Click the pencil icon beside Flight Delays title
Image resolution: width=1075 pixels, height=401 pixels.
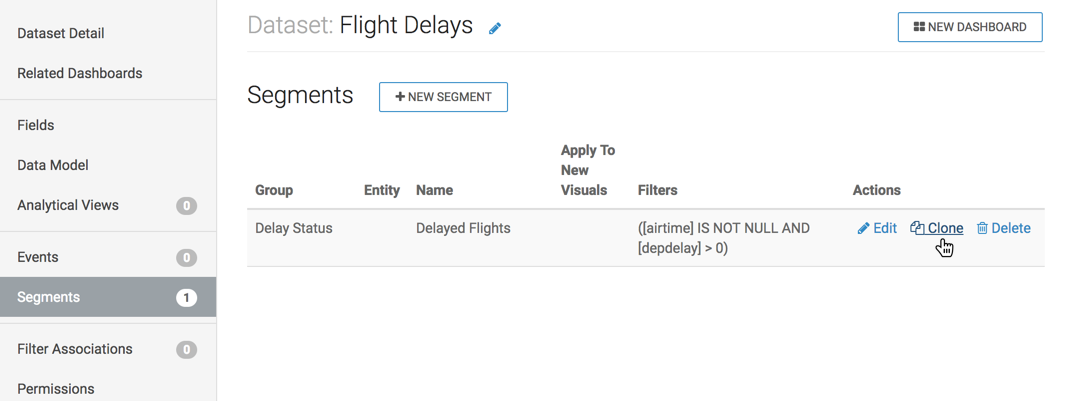pos(495,28)
